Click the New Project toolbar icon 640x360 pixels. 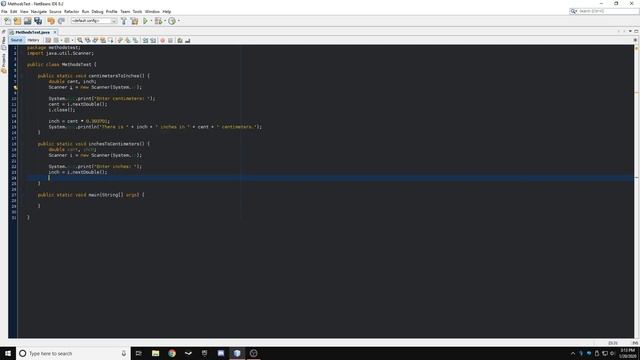17,21
